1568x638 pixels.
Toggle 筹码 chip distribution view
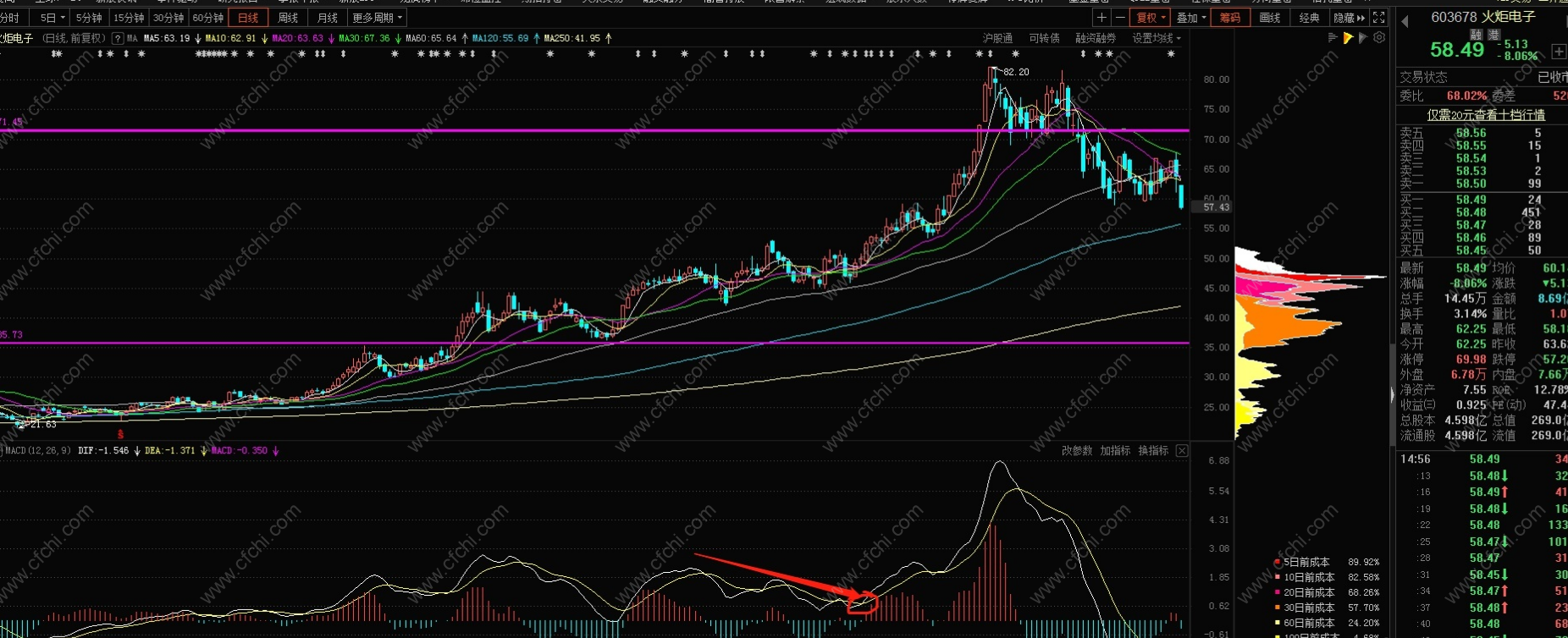pyautogui.click(x=1230, y=18)
